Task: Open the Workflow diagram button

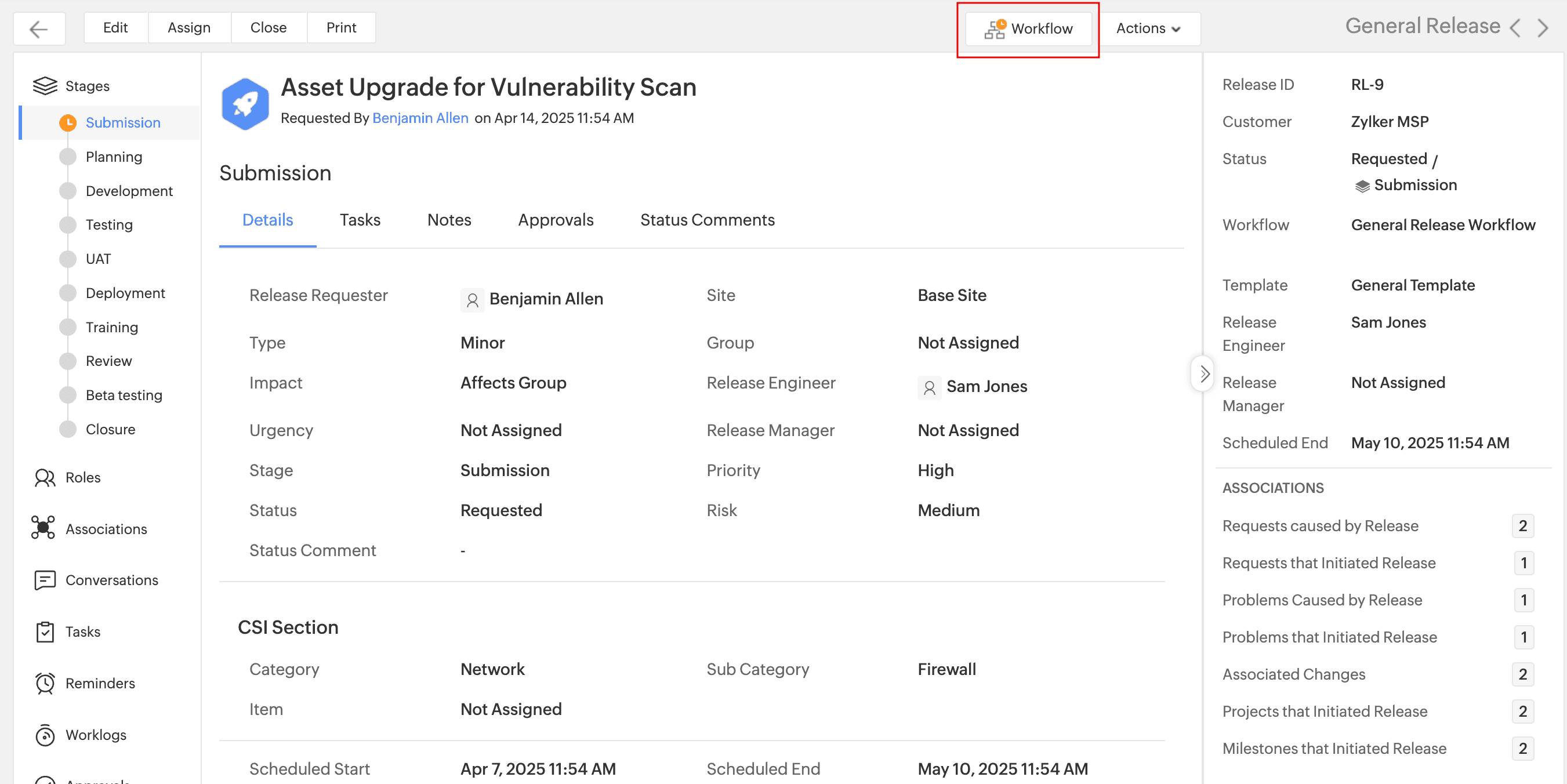Action: pyautogui.click(x=1028, y=28)
